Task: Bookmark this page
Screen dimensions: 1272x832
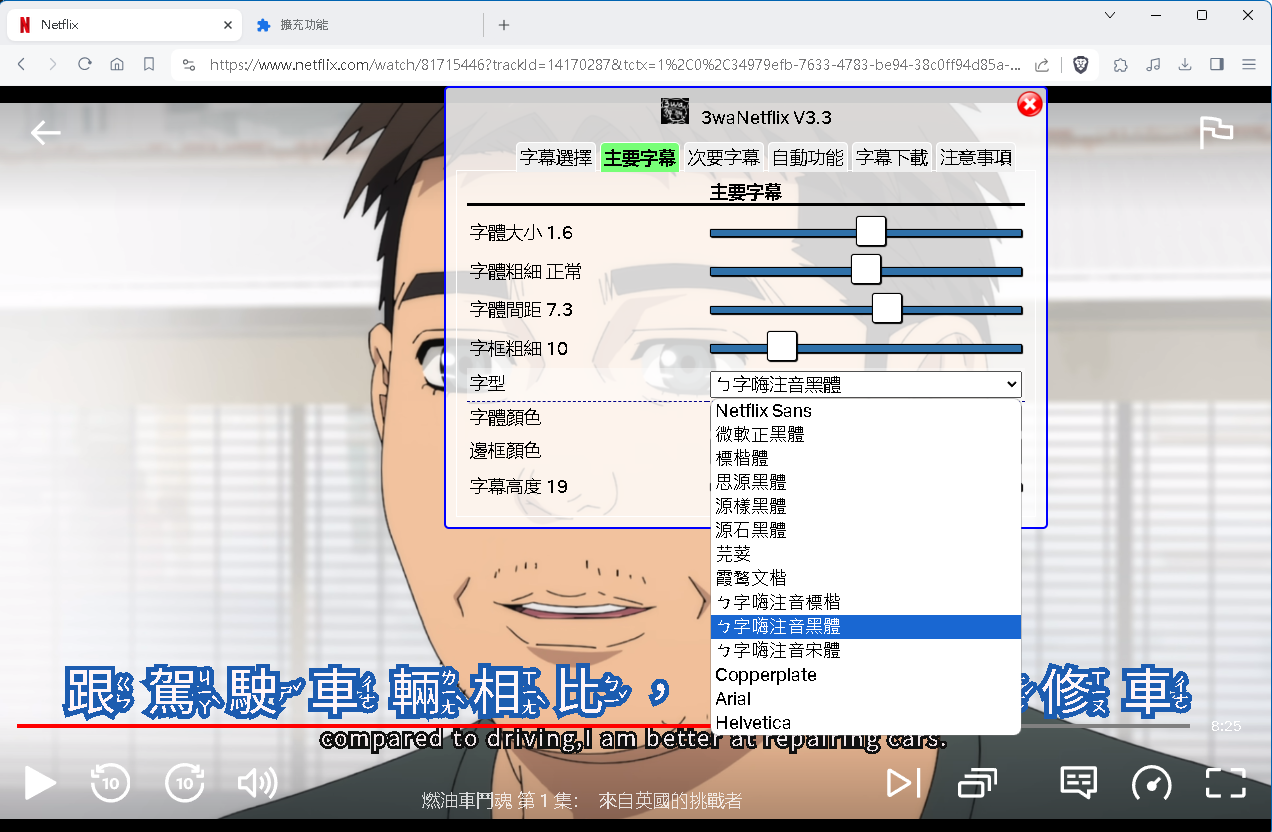Action: pos(149,64)
